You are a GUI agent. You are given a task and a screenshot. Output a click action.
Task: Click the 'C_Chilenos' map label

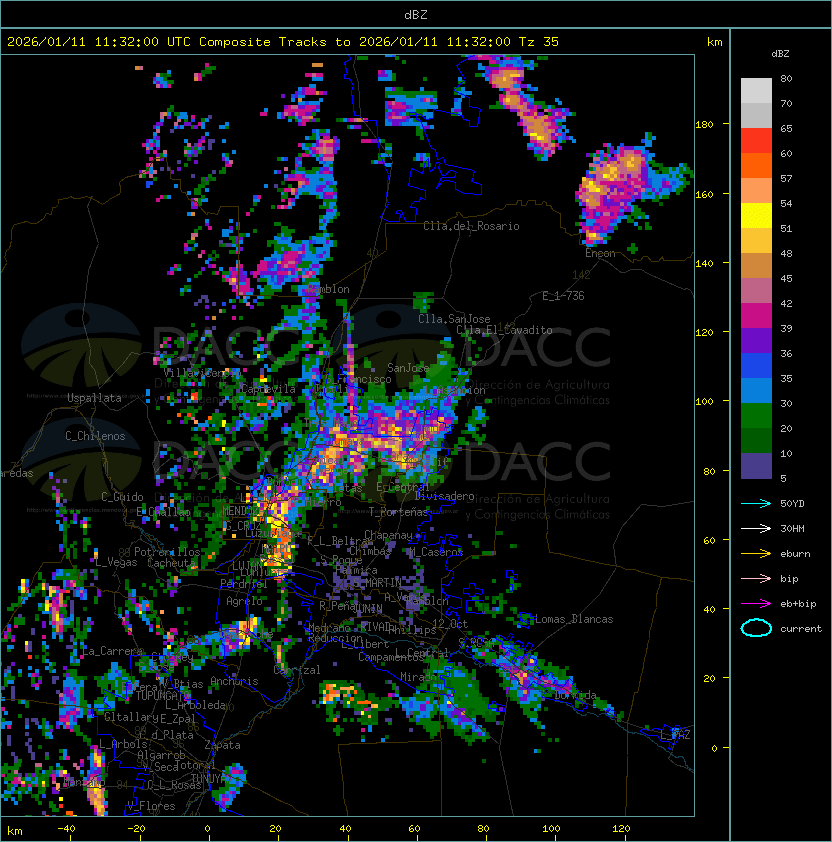pyautogui.click(x=95, y=436)
